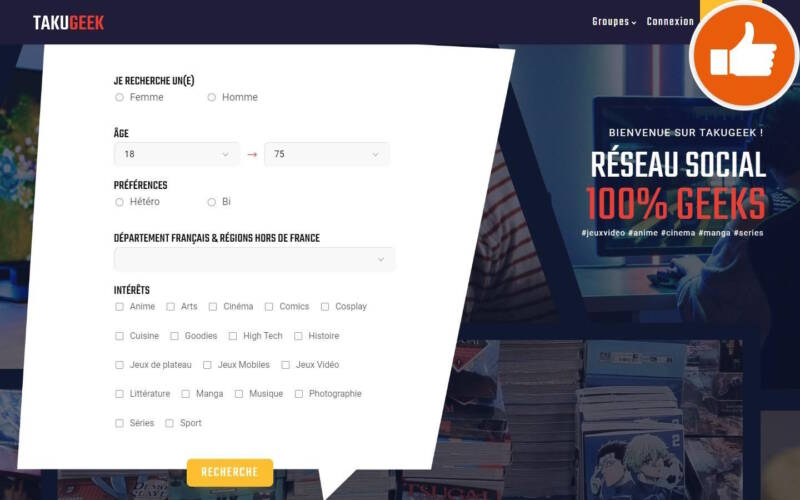Click the Groupes chevron arrow
Image resolution: width=800 pixels, height=500 pixels.
(634, 22)
